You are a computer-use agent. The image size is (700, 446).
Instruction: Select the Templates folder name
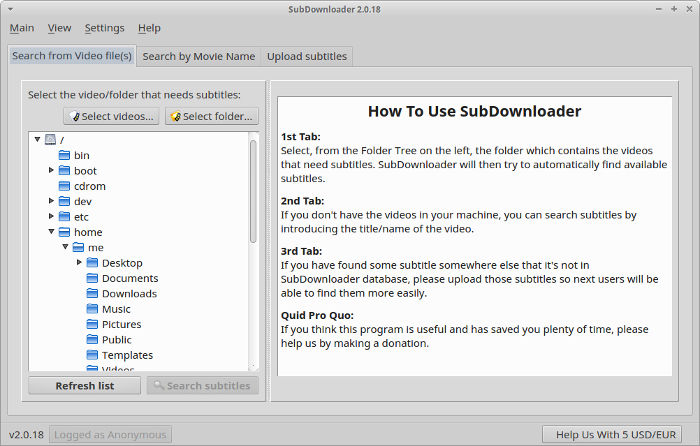pos(127,355)
